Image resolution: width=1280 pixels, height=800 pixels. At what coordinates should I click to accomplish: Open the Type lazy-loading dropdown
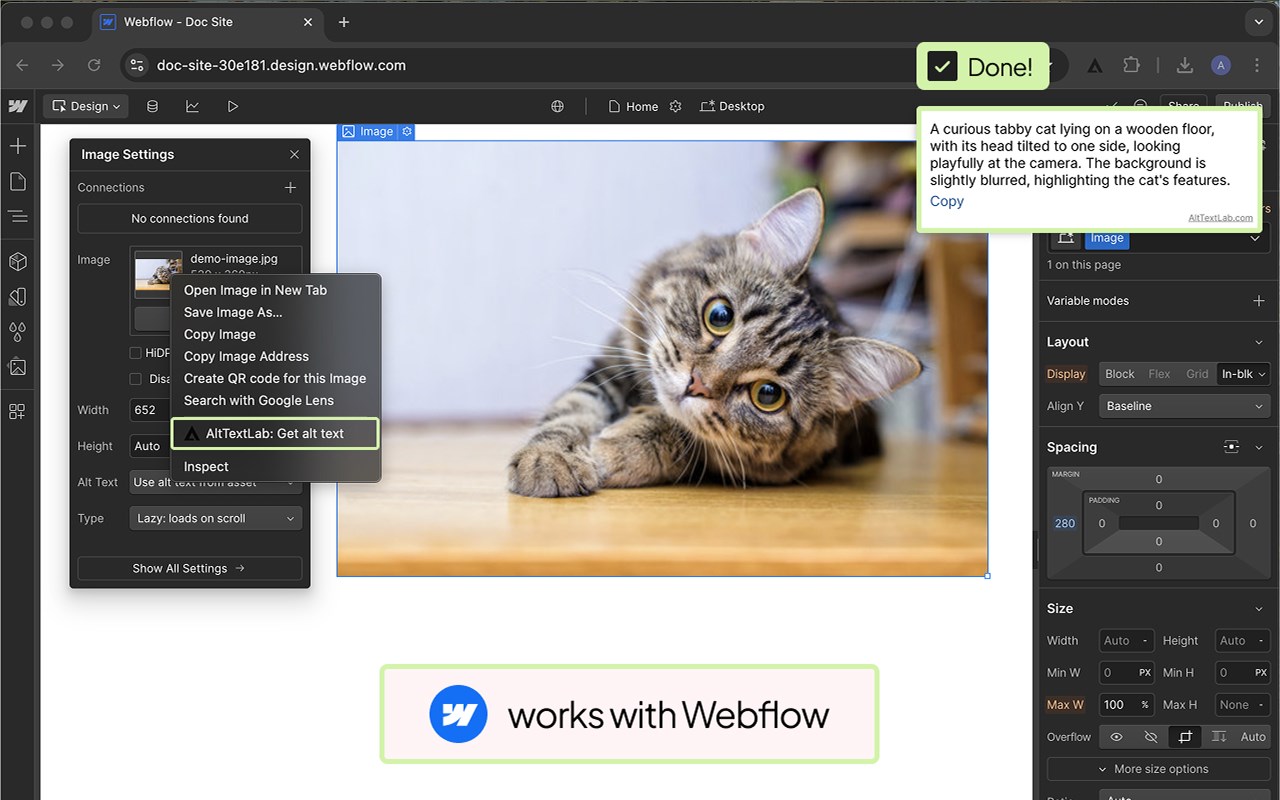pos(215,518)
